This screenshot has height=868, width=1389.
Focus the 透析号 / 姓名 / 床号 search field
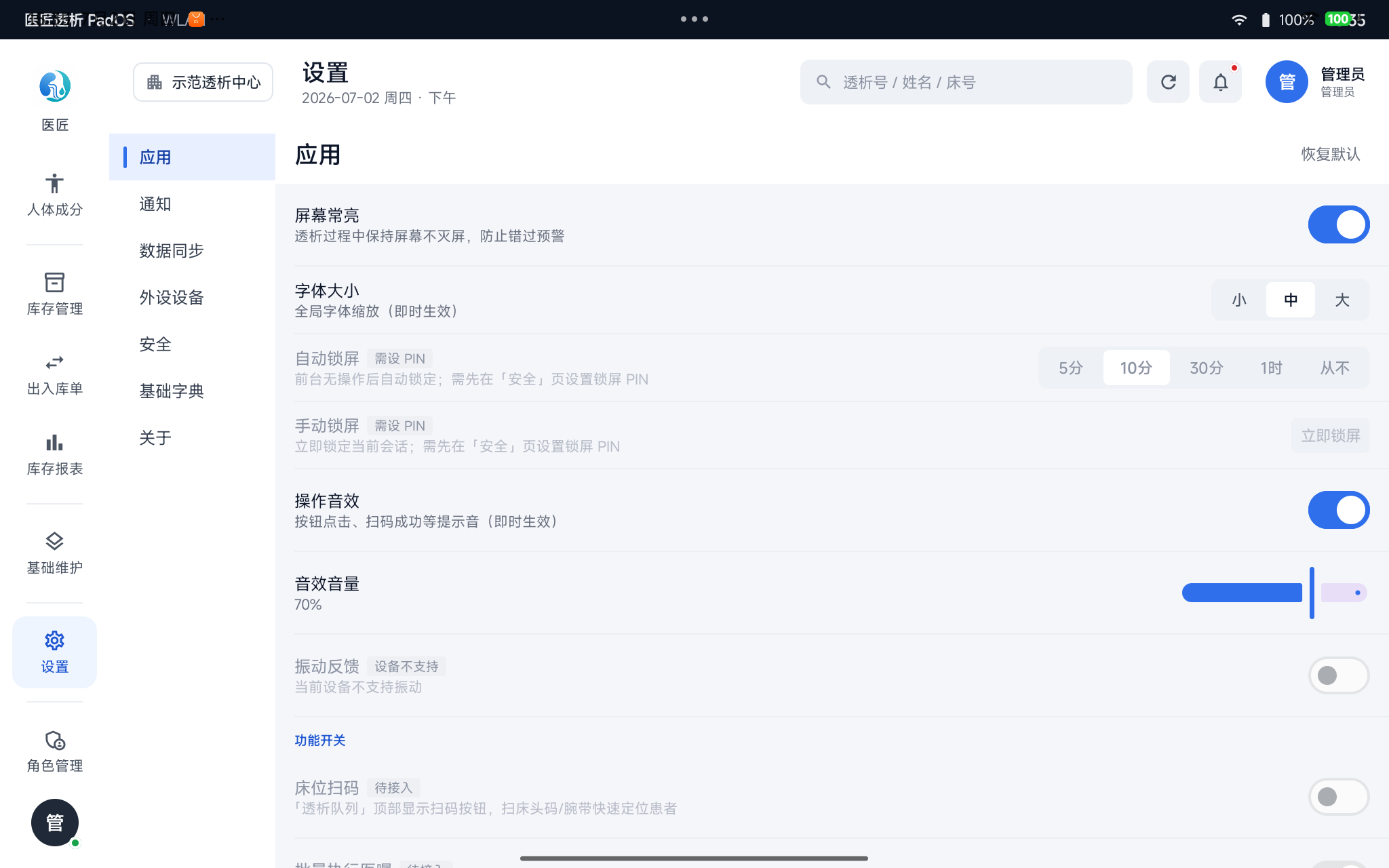[966, 82]
